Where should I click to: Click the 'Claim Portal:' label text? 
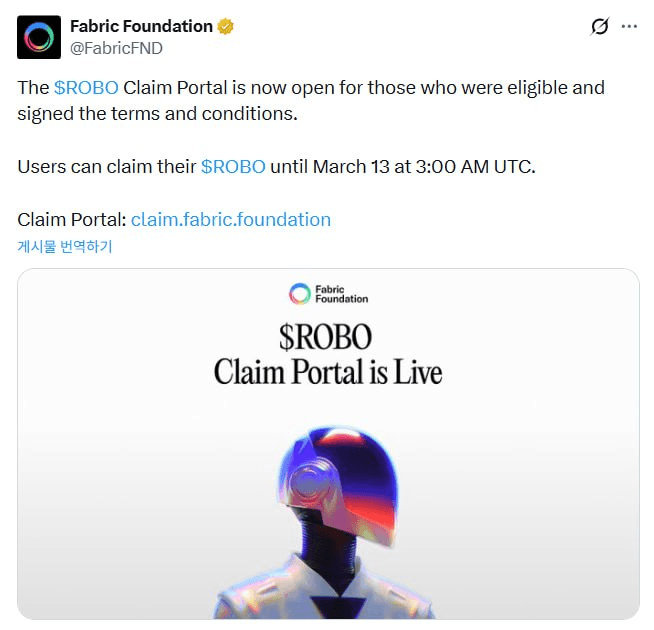[71, 219]
